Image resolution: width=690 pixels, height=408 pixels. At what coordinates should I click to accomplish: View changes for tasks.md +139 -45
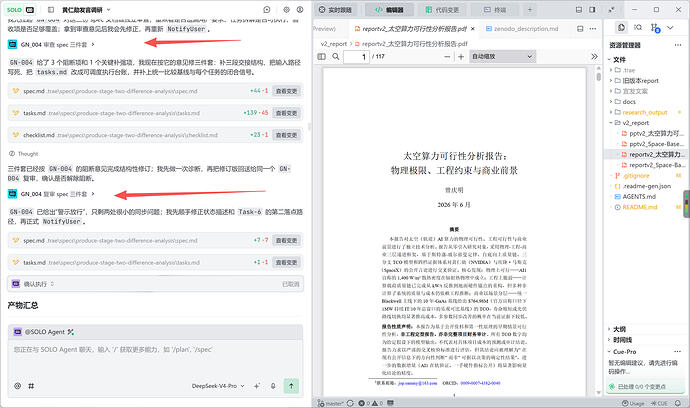pyautogui.click(x=286, y=113)
